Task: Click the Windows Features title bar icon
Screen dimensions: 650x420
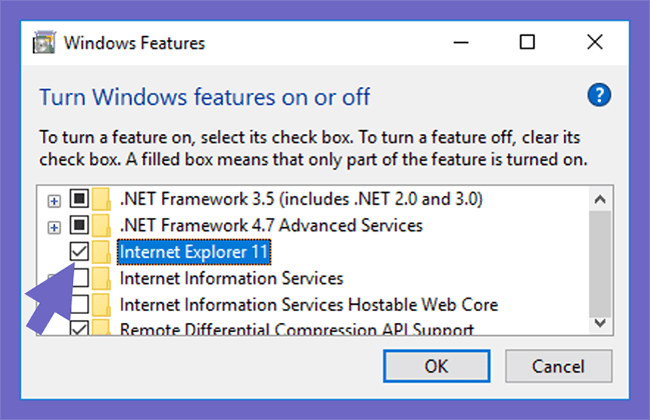Action: (44, 42)
